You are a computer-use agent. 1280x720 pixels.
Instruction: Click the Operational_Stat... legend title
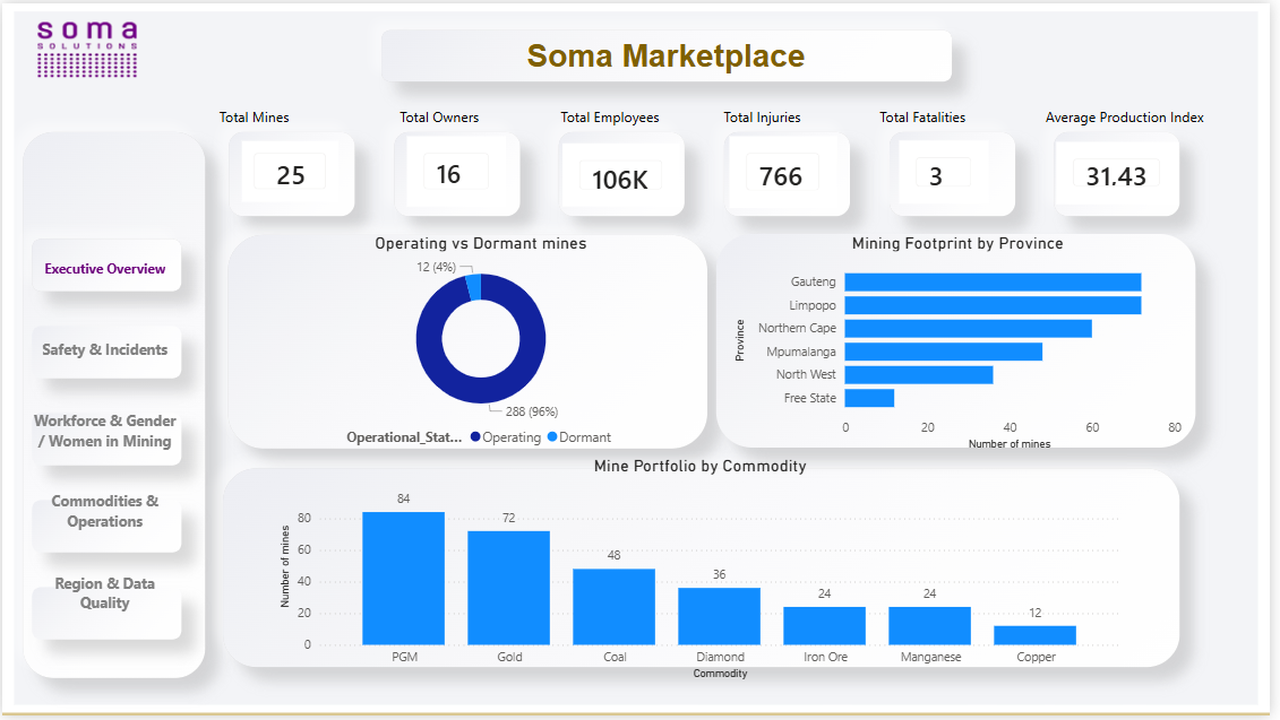[x=405, y=437]
